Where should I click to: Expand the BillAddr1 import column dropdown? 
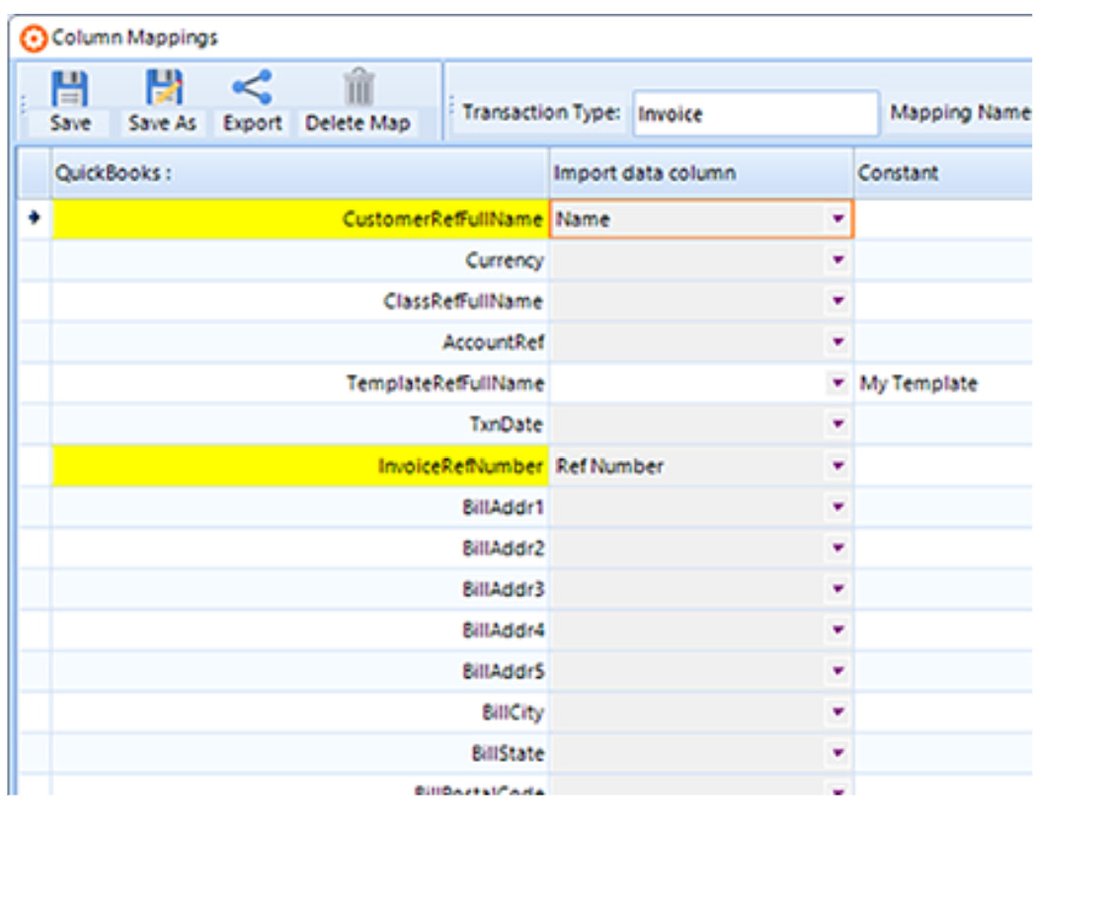tap(838, 506)
